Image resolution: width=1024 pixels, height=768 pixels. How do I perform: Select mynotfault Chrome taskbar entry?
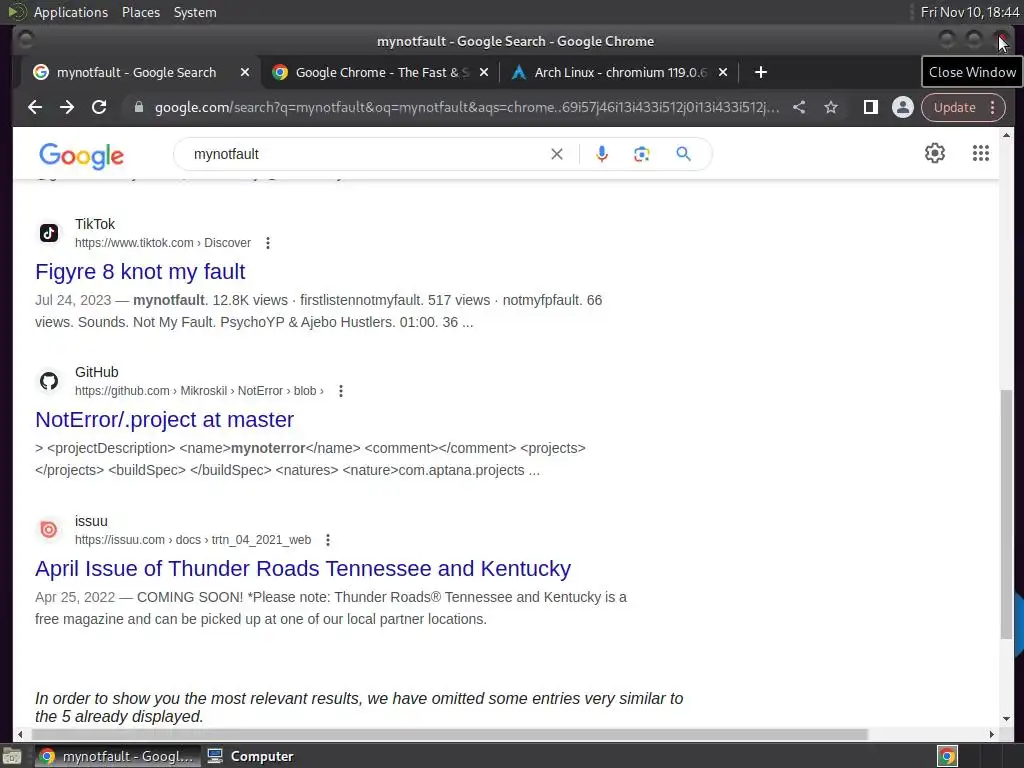click(x=118, y=756)
